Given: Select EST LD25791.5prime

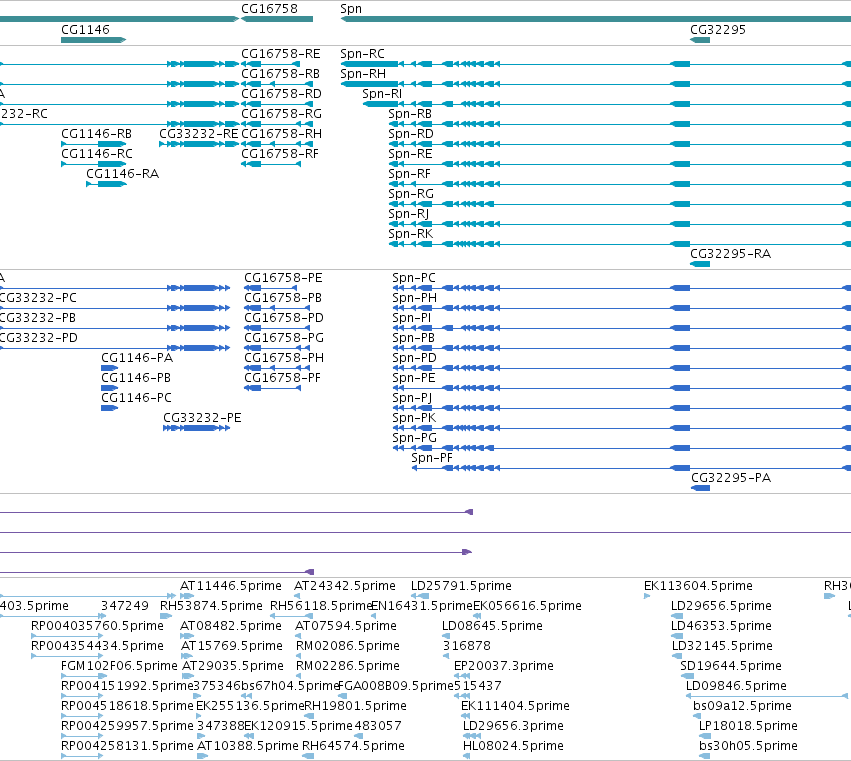Looking at the screenshot, I should 461,586.
